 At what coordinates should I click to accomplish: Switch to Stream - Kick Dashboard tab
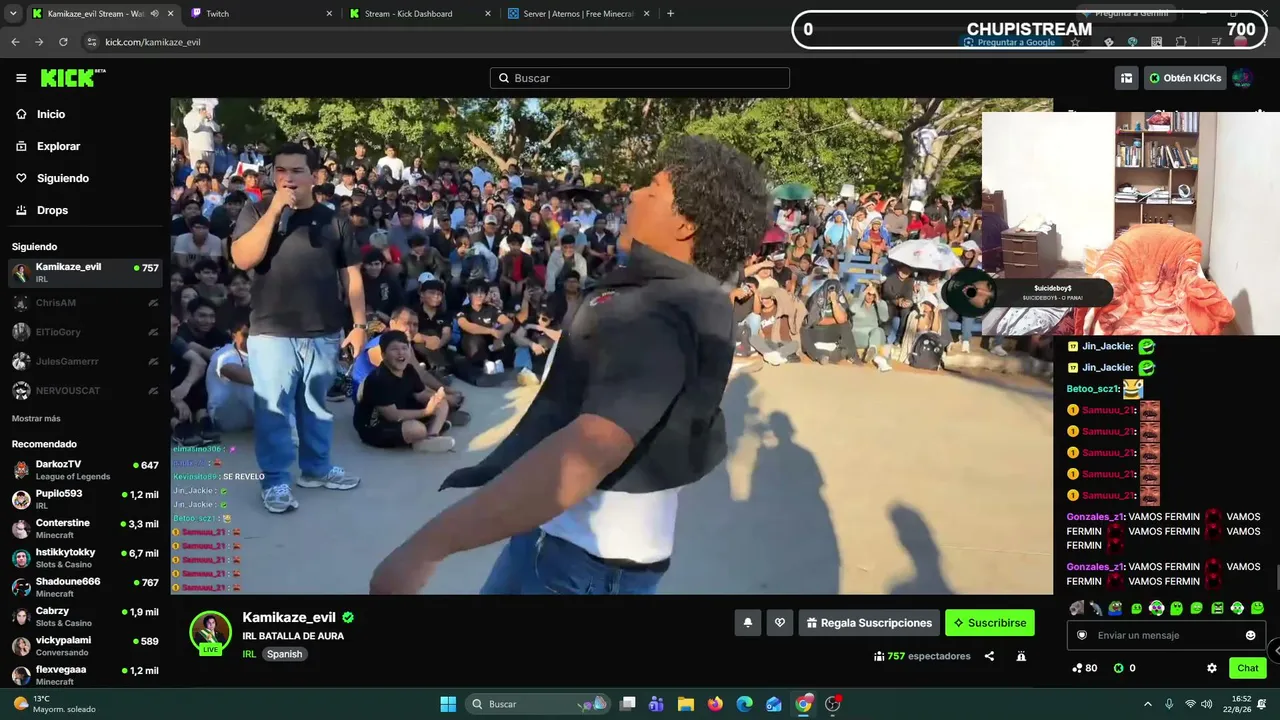420,13
